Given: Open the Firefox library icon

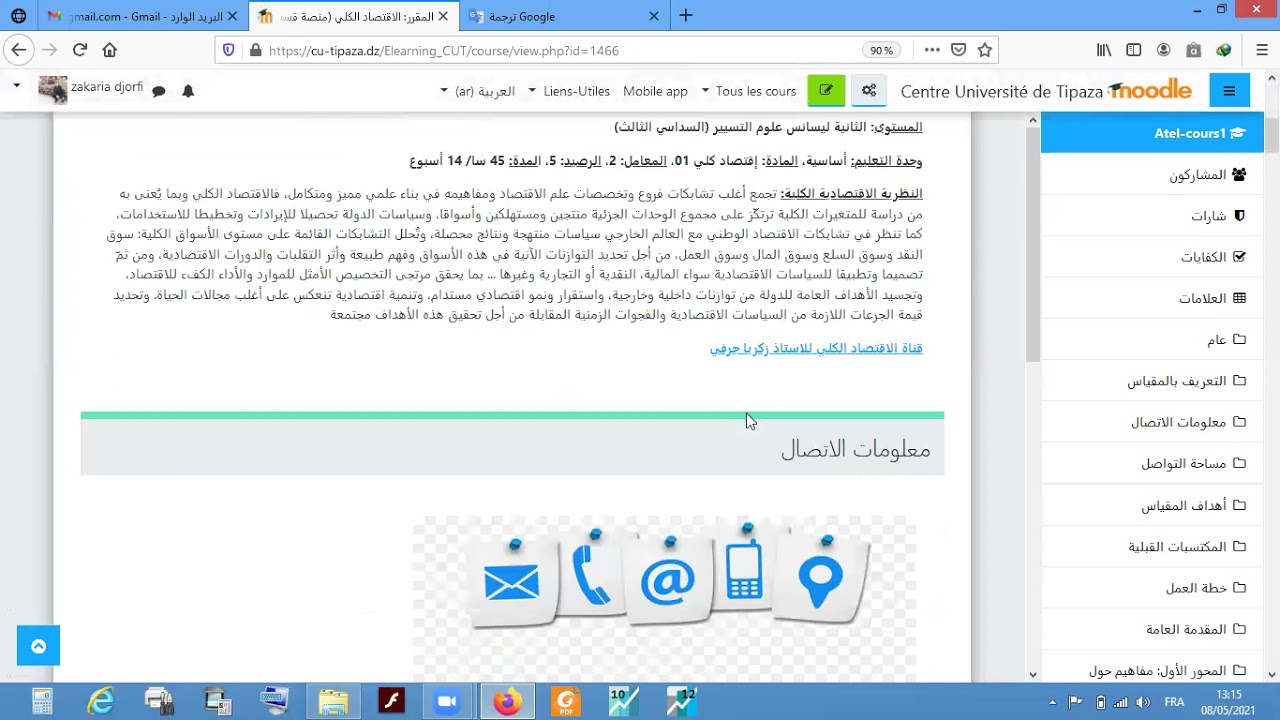Looking at the screenshot, I should pos(1104,50).
